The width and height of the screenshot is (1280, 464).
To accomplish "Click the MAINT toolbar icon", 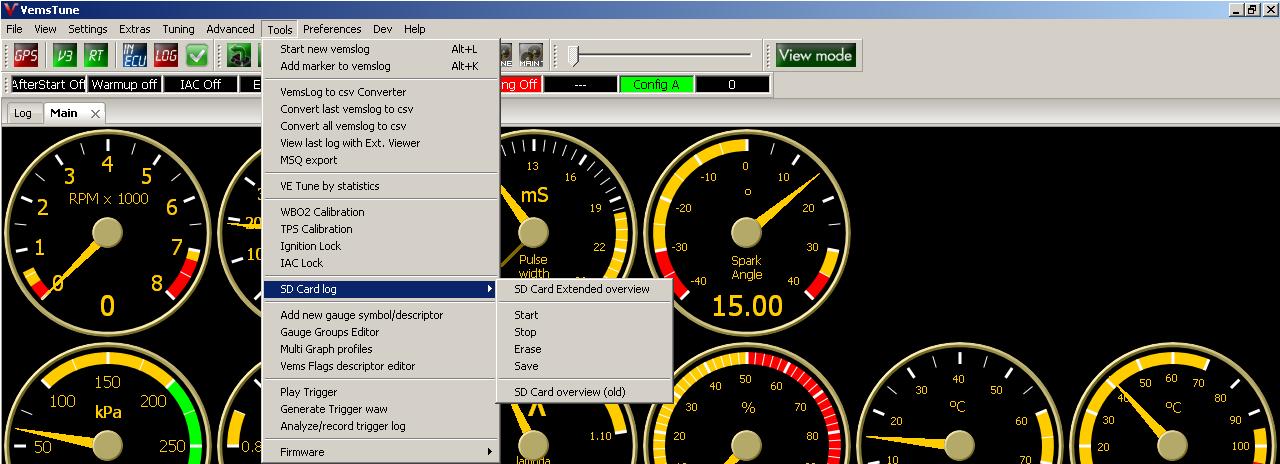I will [532, 55].
